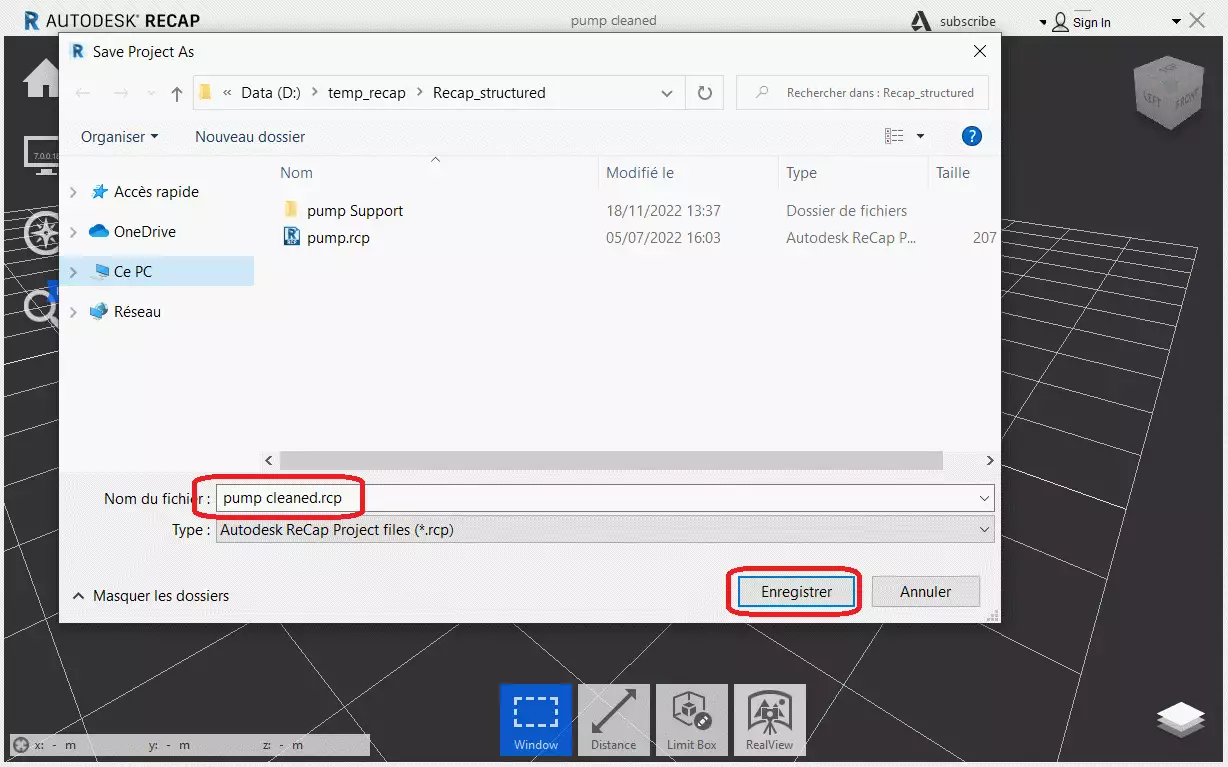Open the Type file format dropdown
The height and width of the screenshot is (767, 1228).
point(605,530)
